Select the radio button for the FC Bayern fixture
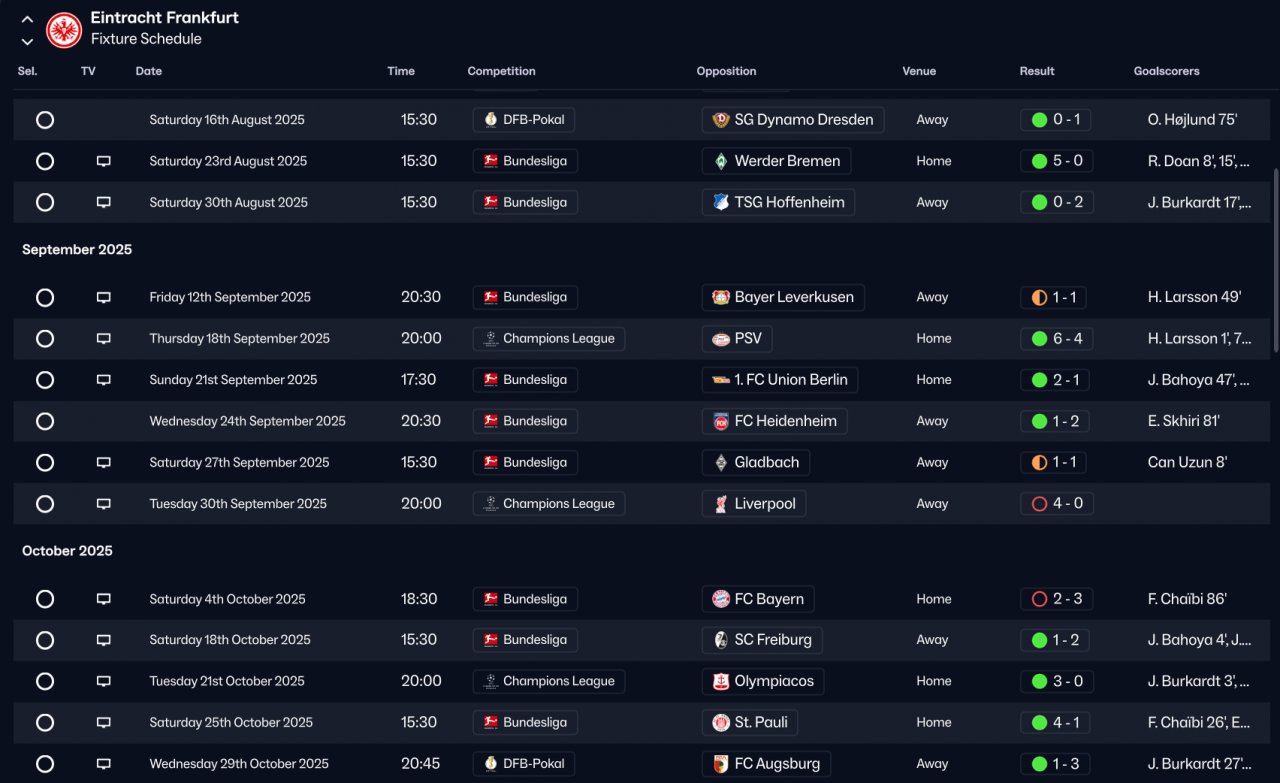1280x783 pixels. (x=45, y=599)
